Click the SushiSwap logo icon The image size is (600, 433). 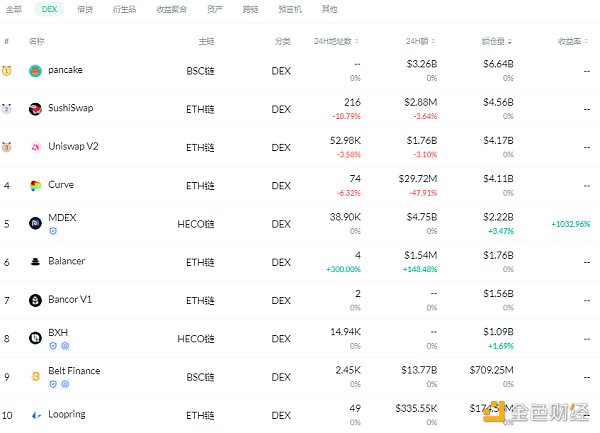(35, 109)
